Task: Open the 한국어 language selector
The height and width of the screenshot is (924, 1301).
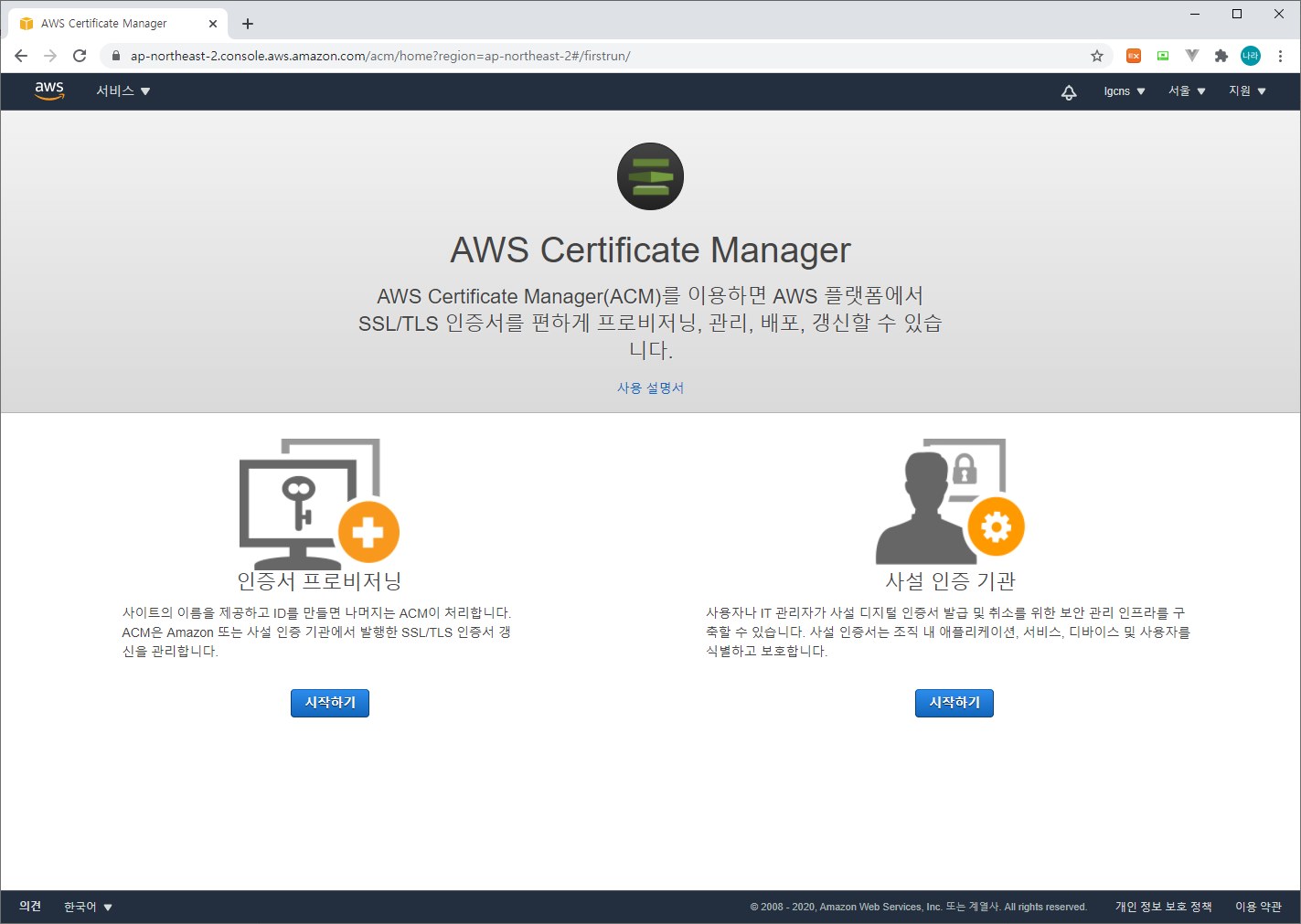Action: click(88, 907)
